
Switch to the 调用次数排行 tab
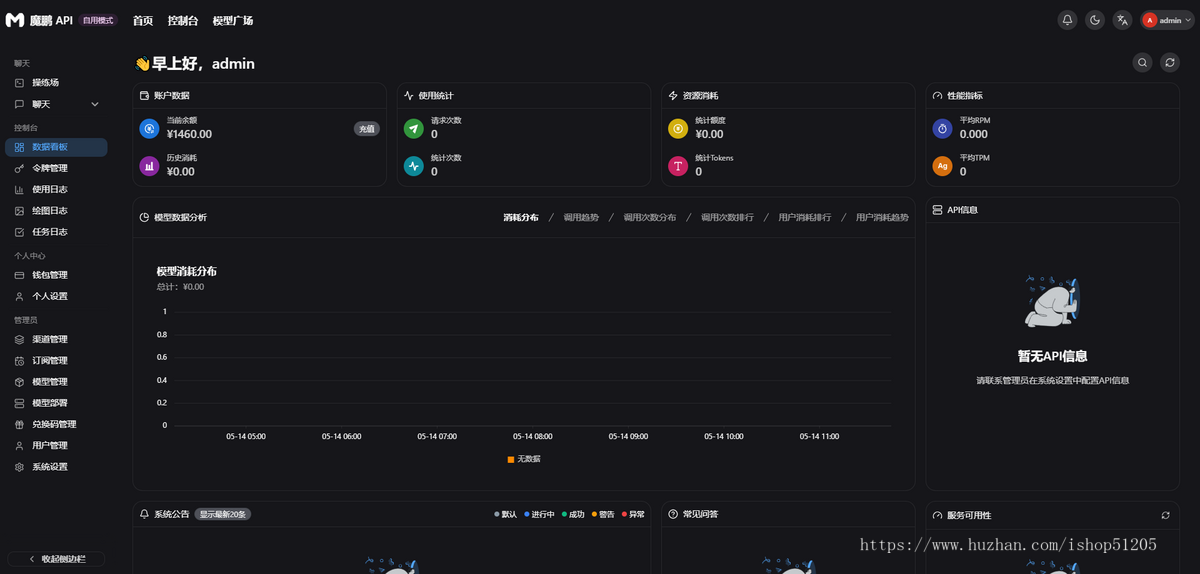point(727,217)
